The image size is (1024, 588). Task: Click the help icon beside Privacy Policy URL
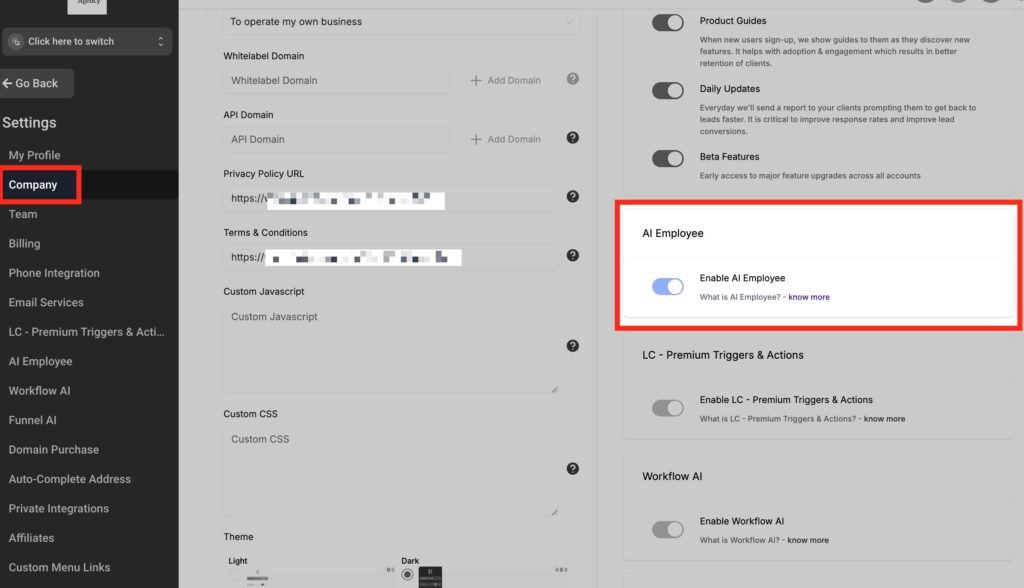tap(572, 197)
